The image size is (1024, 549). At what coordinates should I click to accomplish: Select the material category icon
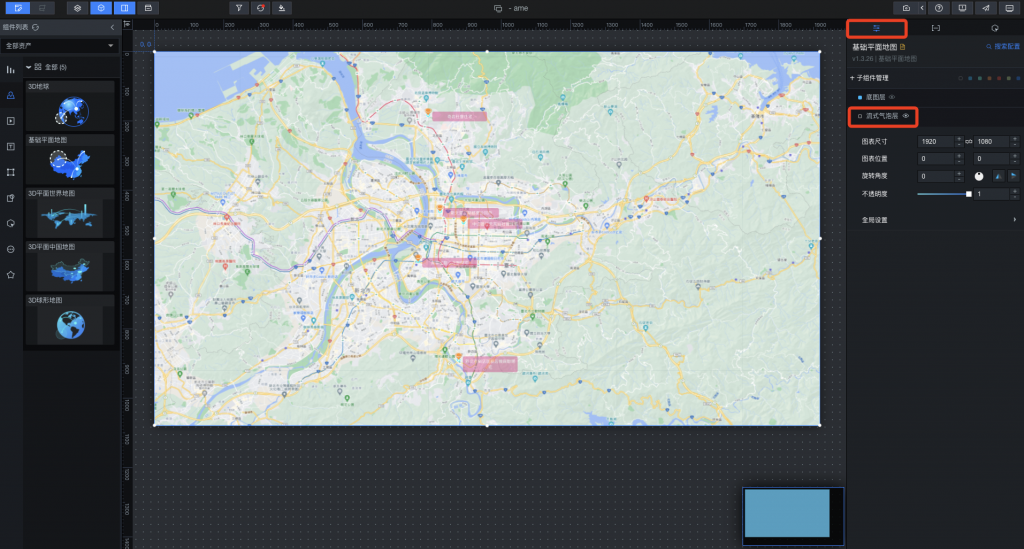click(x=10, y=198)
